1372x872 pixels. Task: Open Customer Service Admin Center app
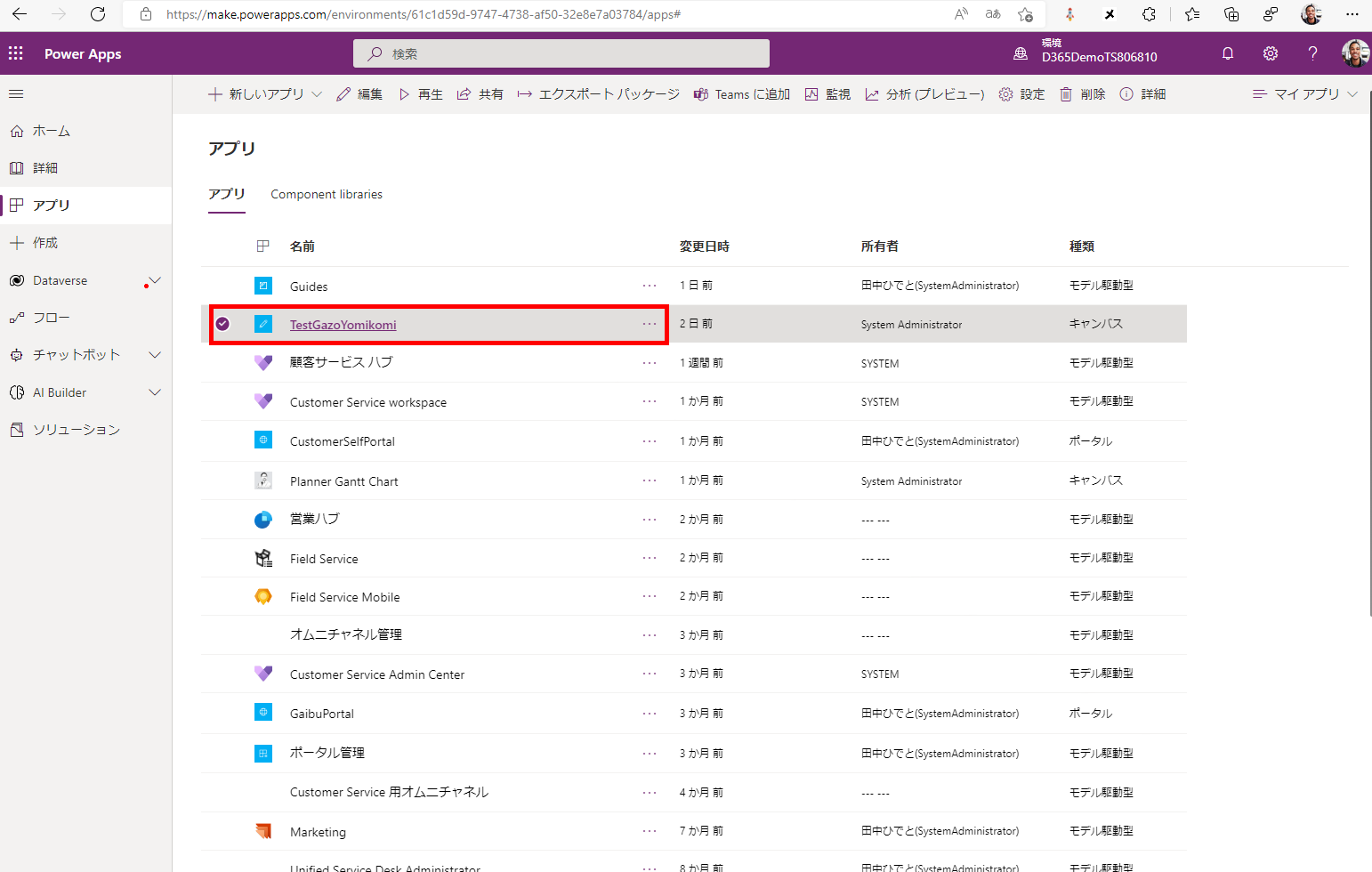377,674
